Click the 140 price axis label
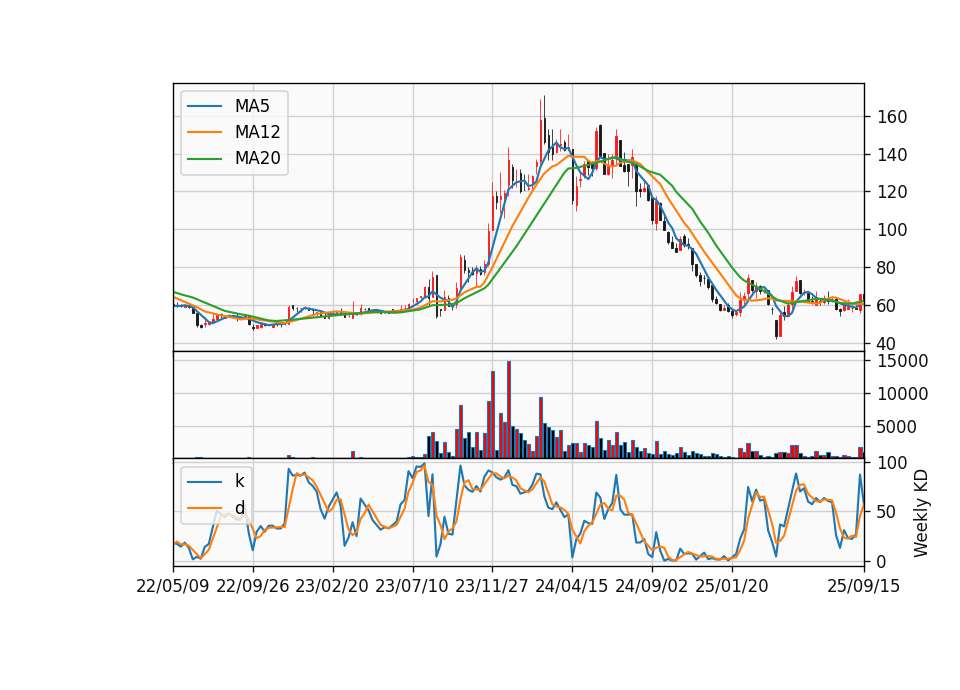Viewport: 960px width, 690px height. coord(892,155)
